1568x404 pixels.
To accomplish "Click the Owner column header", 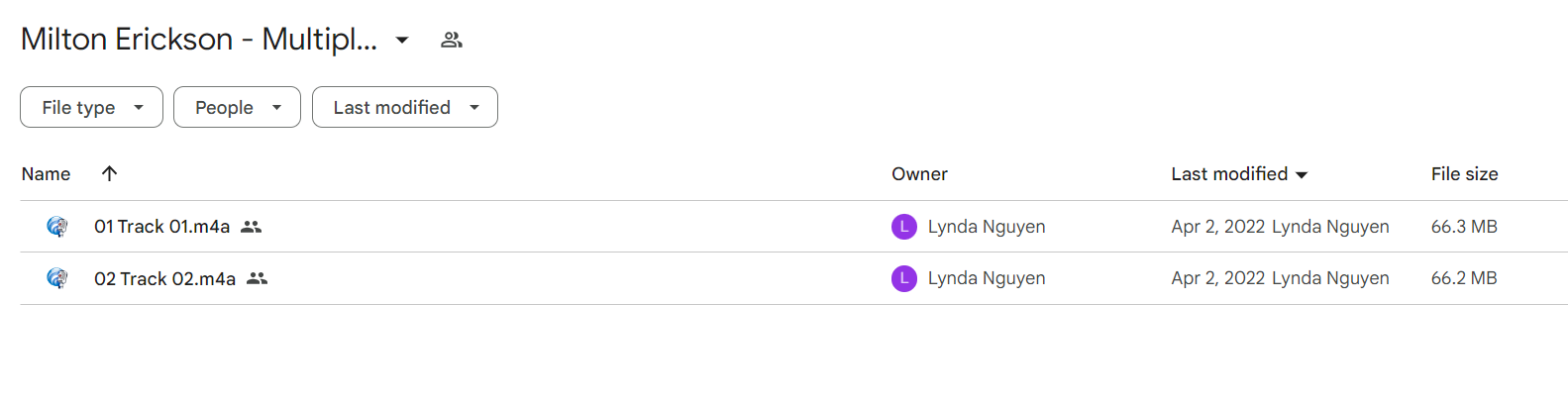I will (x=919, y=173).
